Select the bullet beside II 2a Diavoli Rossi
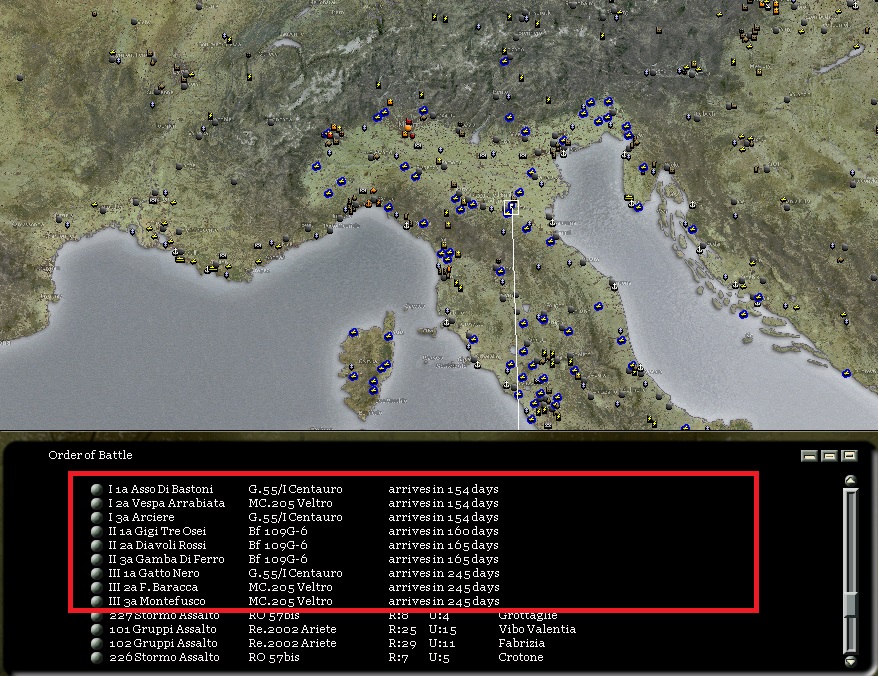Image resolution: width=878 pixels, height=676 pixels. pyautogui.click(x=96, y=545)
